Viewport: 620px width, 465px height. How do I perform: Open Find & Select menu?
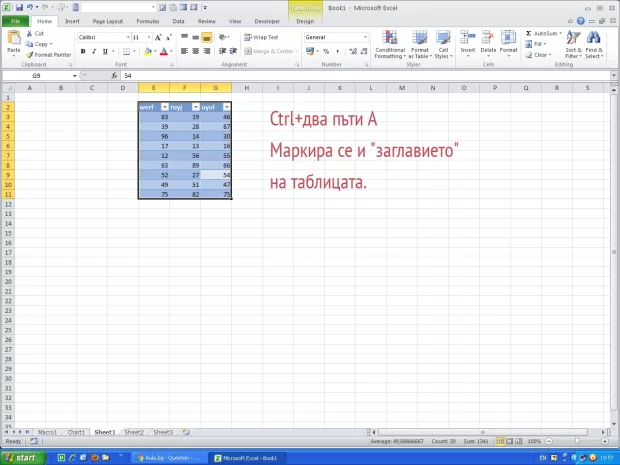594,45
